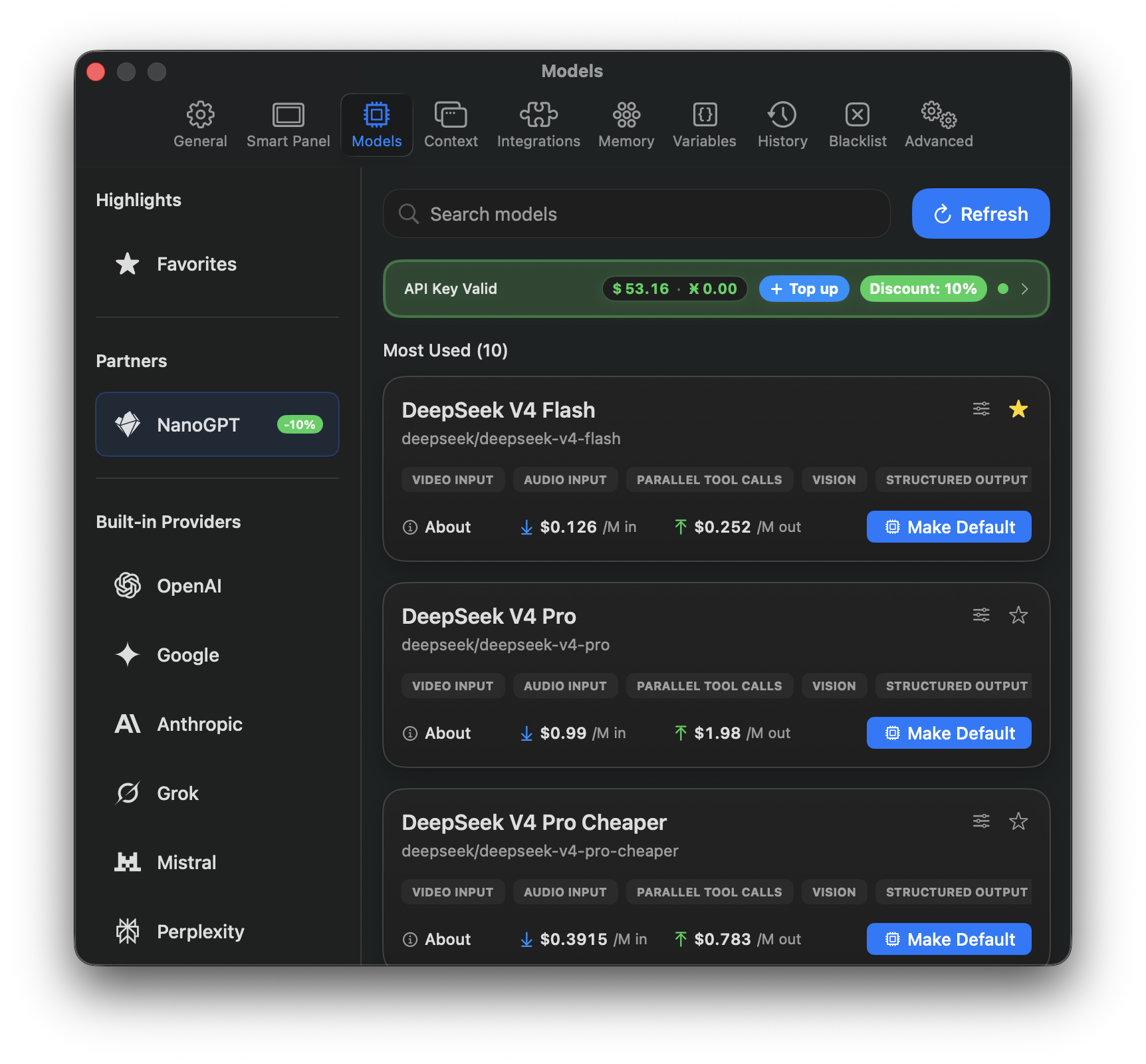1146x1064 pixels.
Task: Open settings sliders for DeepSeek V4 Flash
Action: point(981,409)
